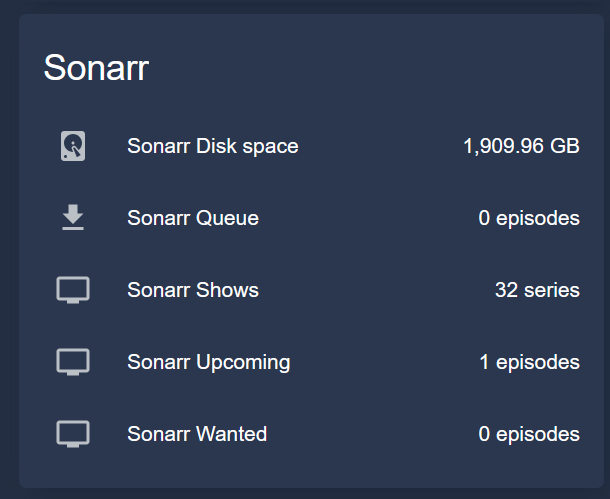Click the monitor icon next to Sonarr Shows
This screenshot has height=499, width=610.
coord(73,290)
